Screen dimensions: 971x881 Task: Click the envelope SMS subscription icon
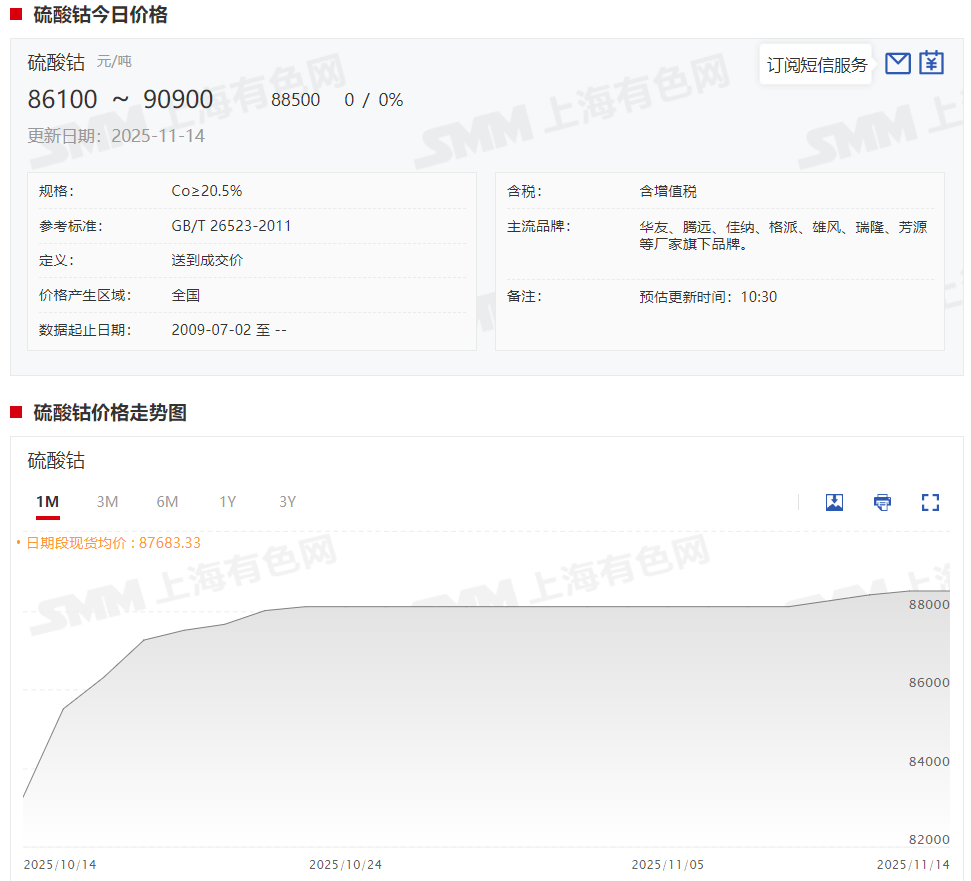tap(898, 63)
